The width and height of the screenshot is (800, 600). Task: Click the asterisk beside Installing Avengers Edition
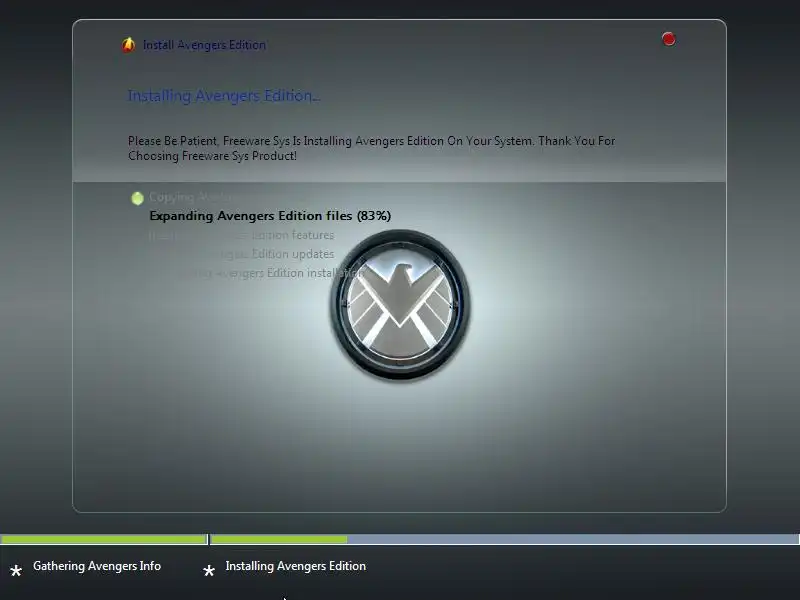coord(209,571)
